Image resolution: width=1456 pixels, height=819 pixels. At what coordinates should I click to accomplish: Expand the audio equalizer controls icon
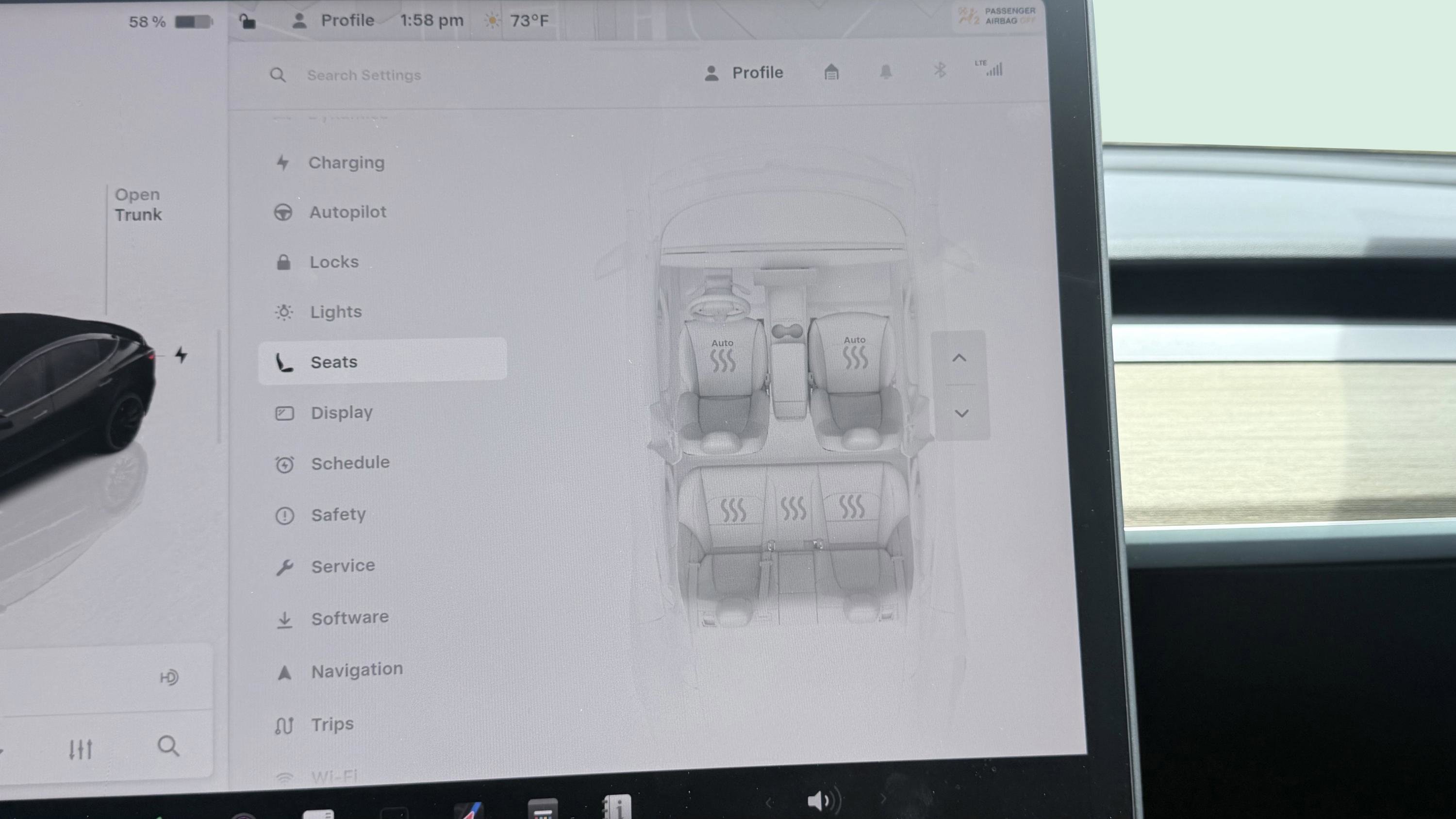(82, 749)
